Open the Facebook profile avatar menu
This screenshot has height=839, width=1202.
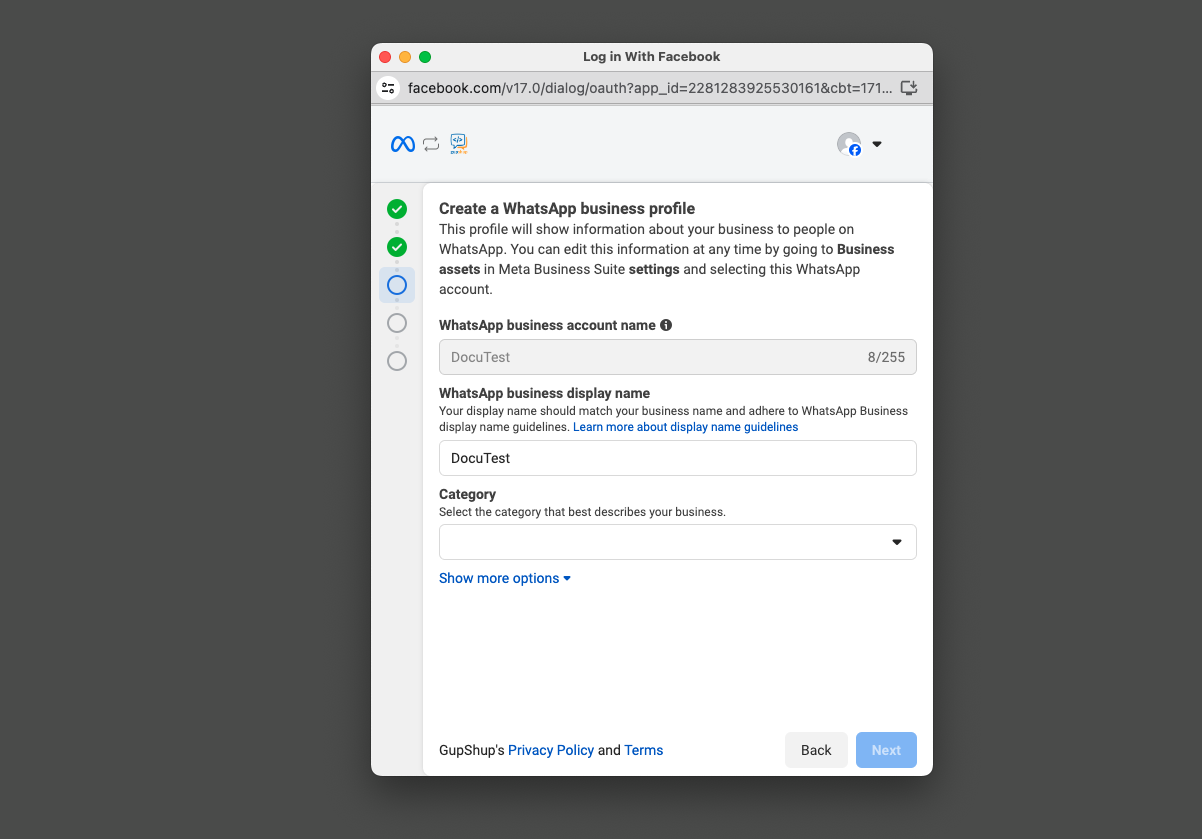(x=849, y=144)
